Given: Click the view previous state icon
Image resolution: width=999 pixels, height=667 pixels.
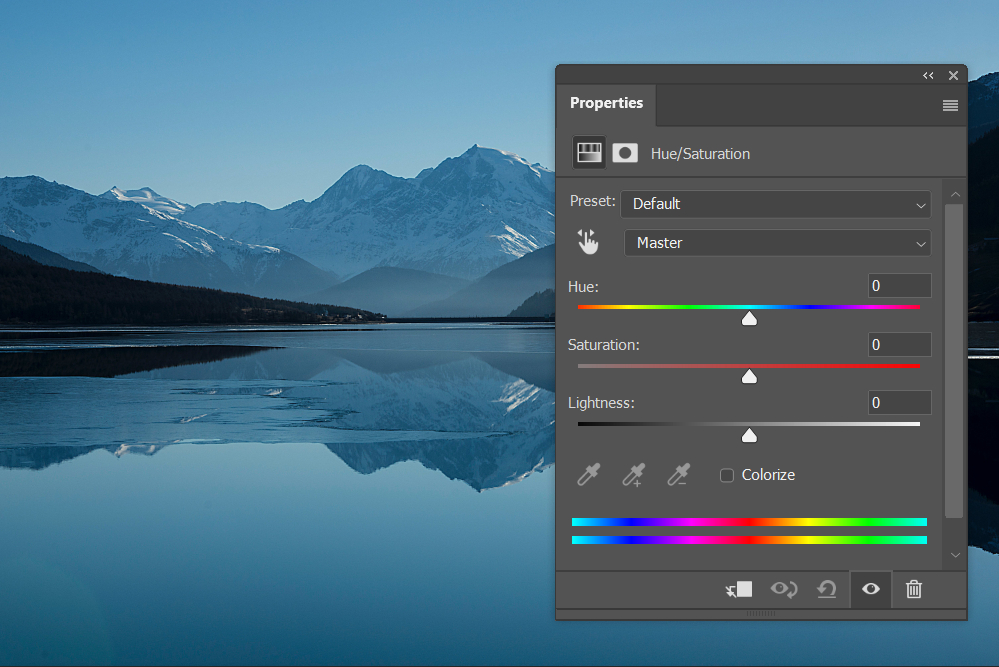Looking at the screenshot, I should pos(783,590).
